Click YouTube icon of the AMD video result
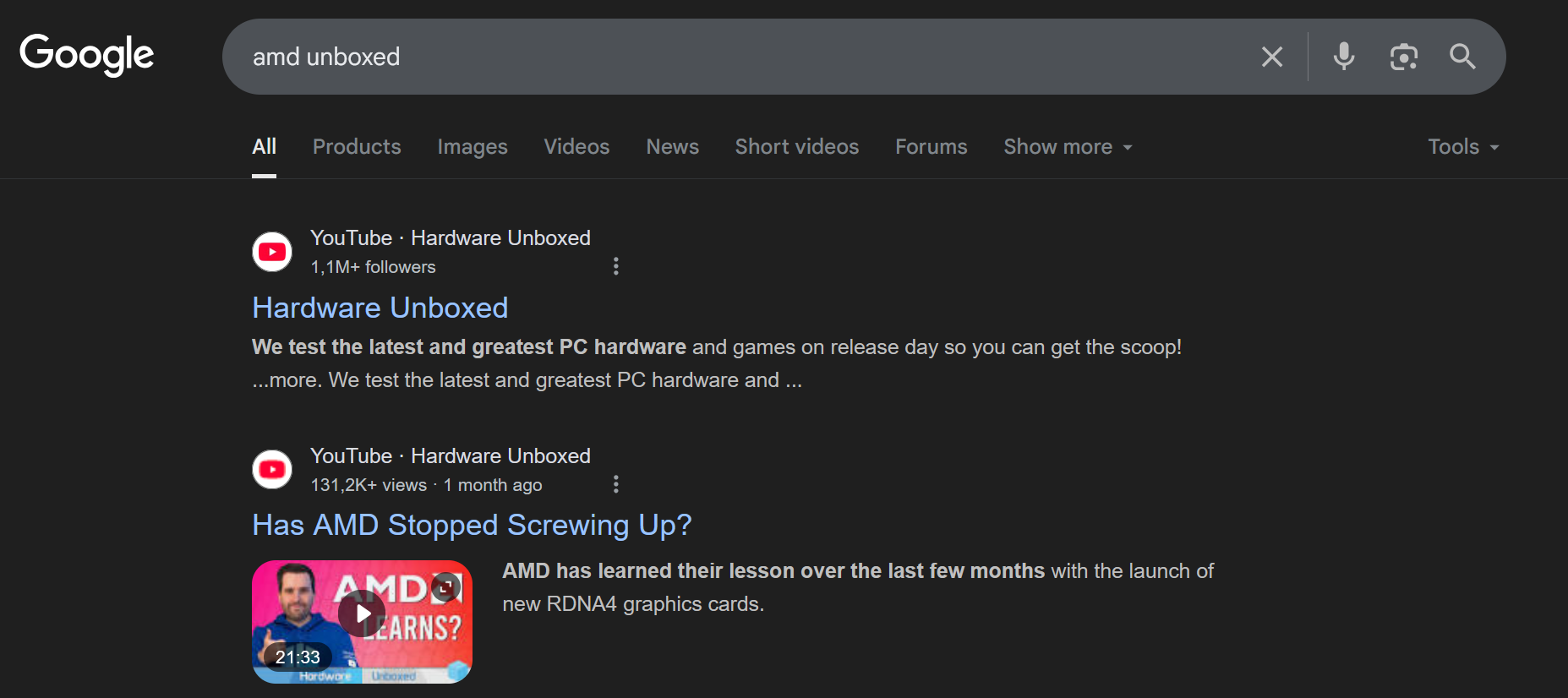The image size is (1568, 698). [272, 470]
